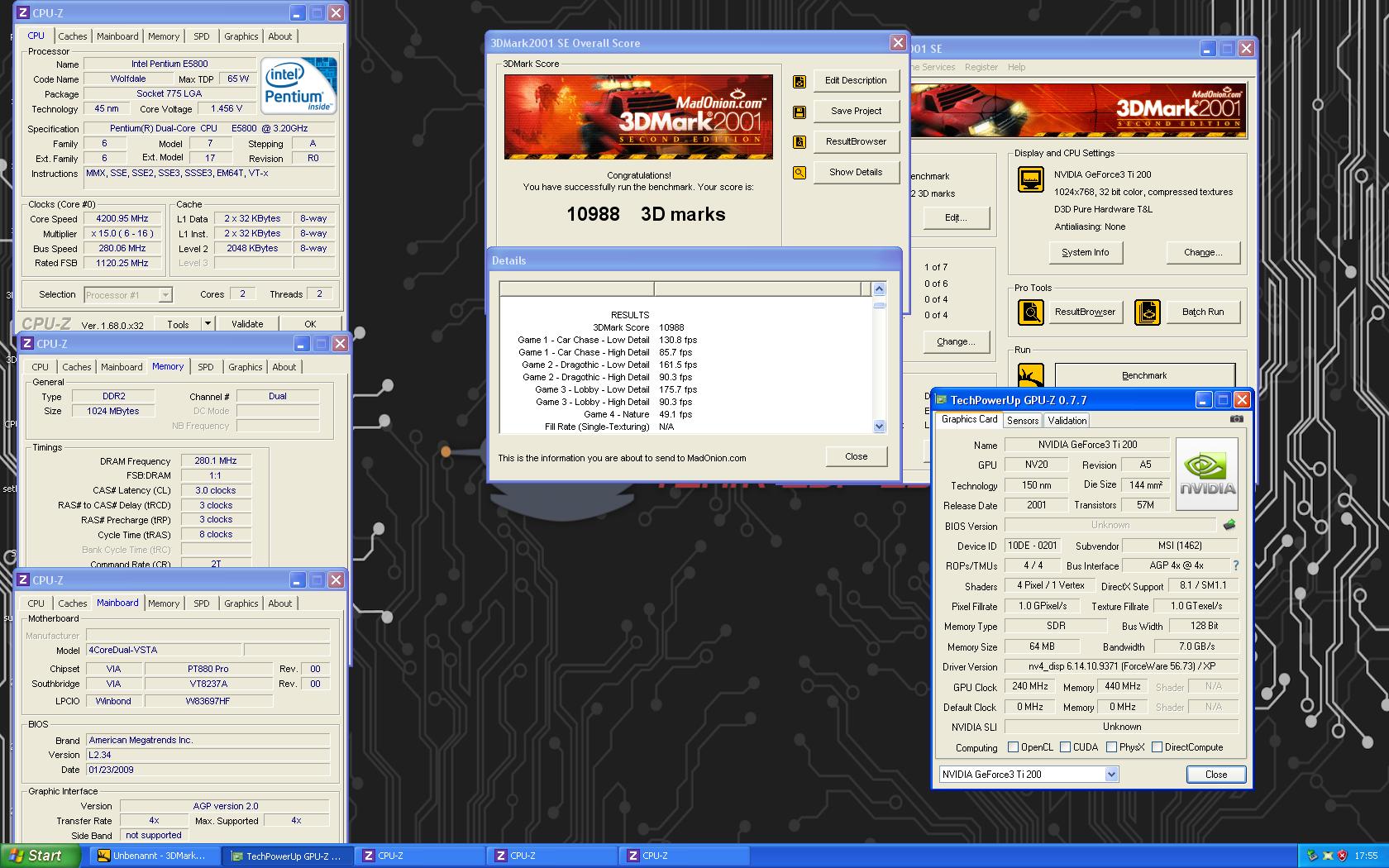1389x868 pixels.
Task: Click the Intel Pentium inside logo
Action: 299,85
